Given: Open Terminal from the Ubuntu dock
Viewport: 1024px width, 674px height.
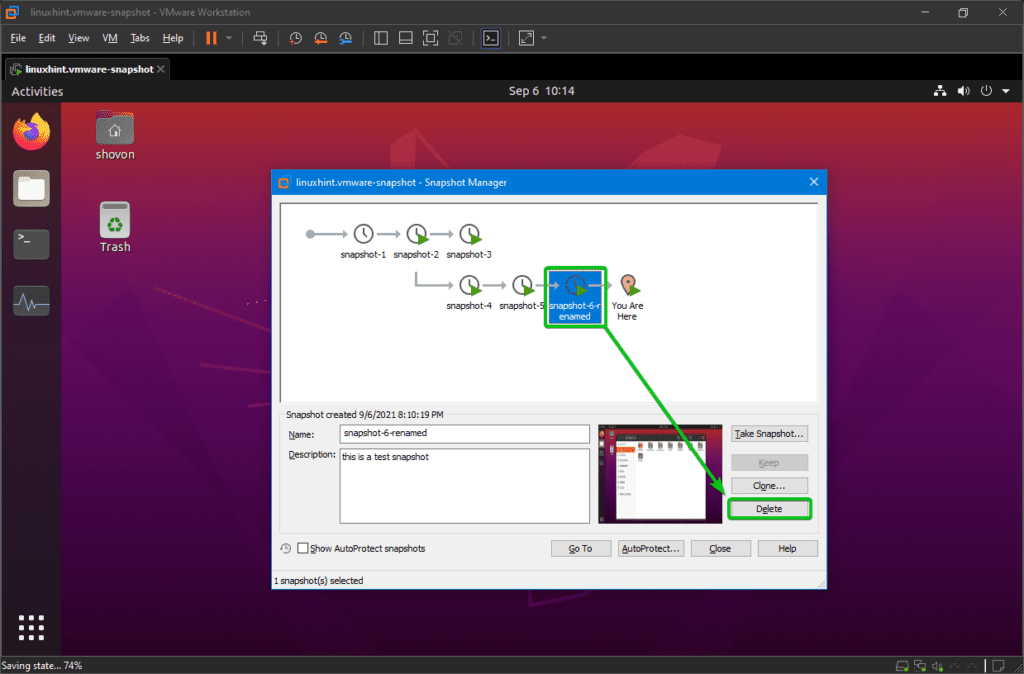Looking at the screenshot, I should point(31,244).
